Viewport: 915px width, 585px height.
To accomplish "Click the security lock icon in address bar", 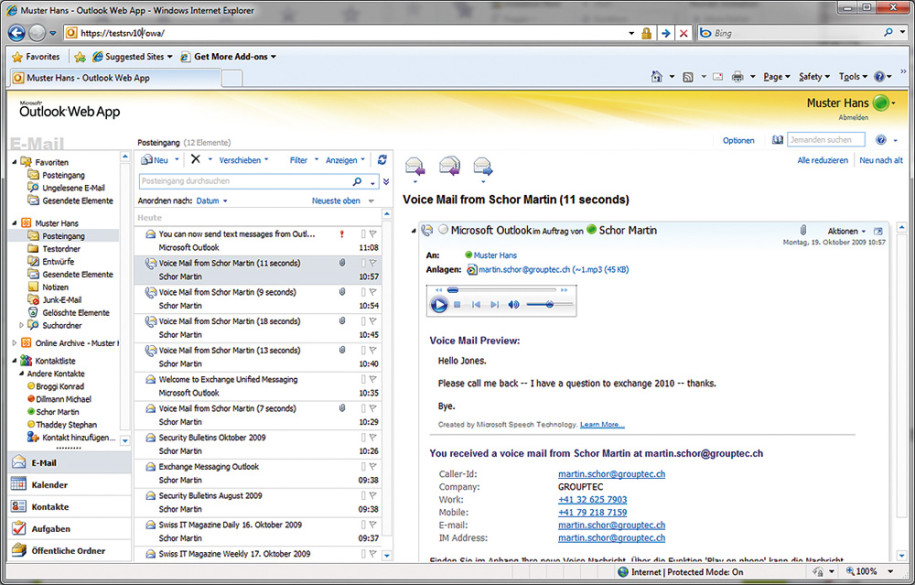I will click(647, 33).
